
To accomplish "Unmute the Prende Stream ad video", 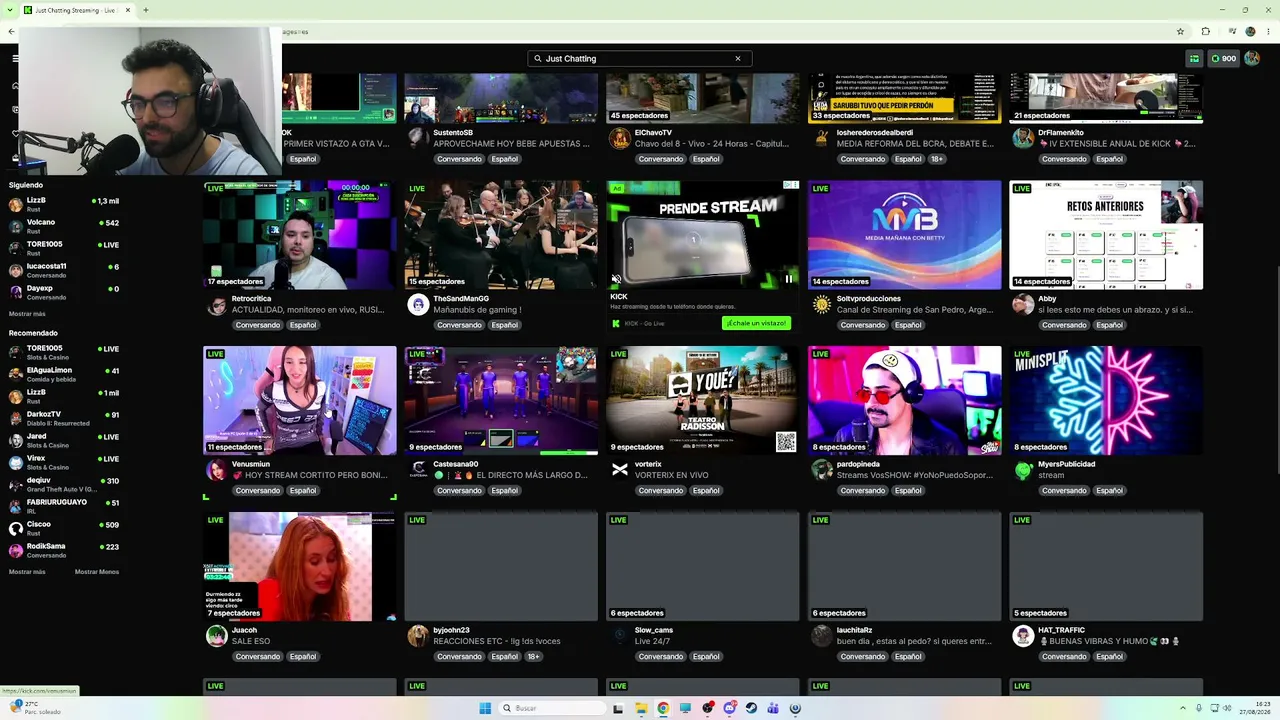I will point(616,279).
